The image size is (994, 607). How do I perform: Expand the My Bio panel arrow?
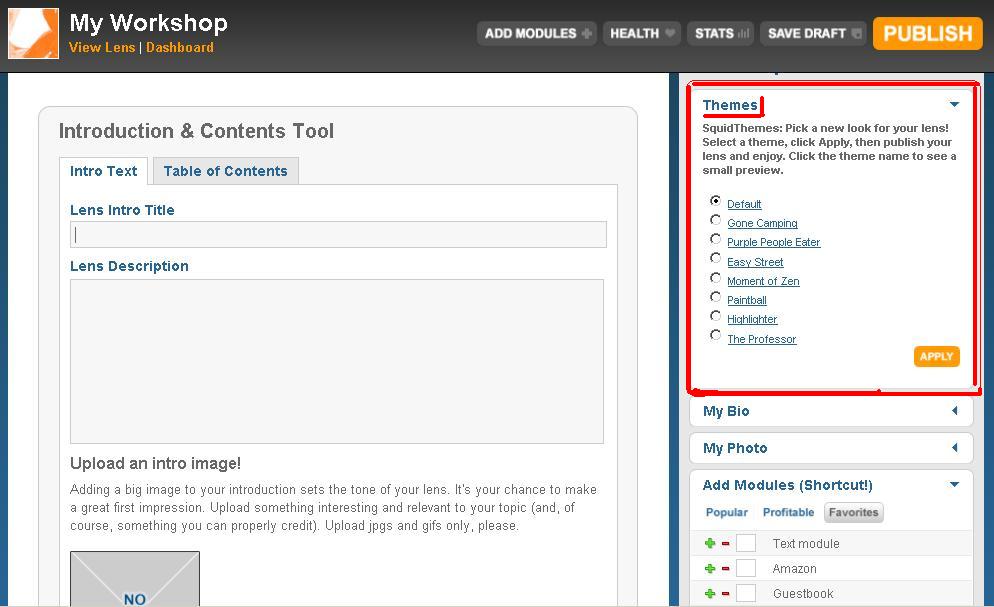coord(955,411)
